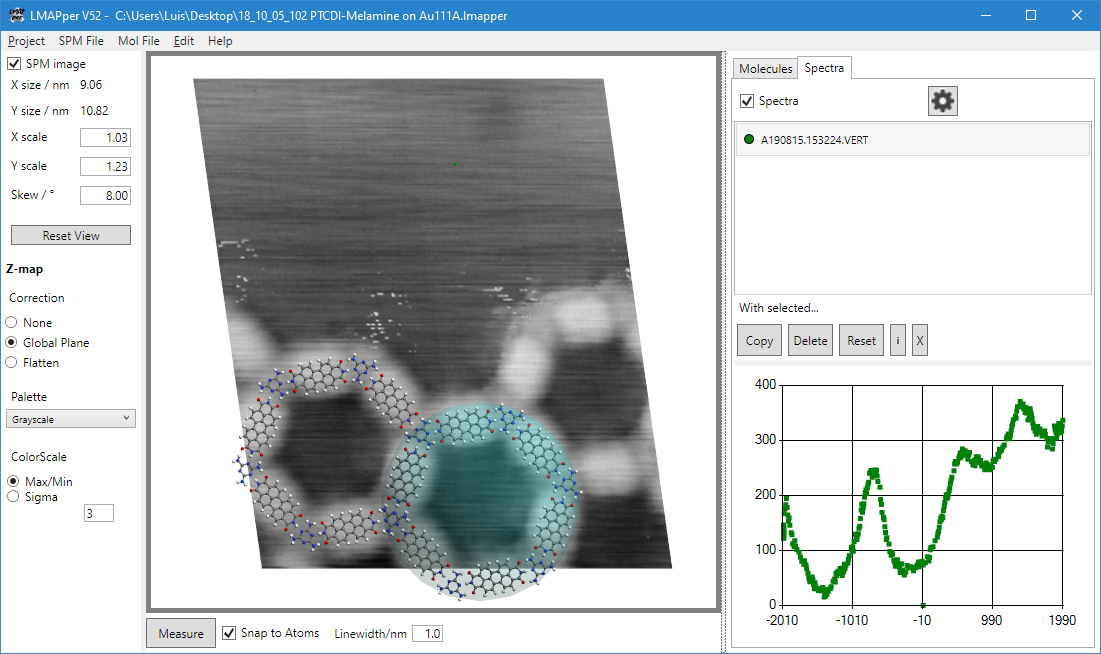Maximize the LMAPper window
Image resolution: width=1101 pixels, height=654 pixels.
(1031, 15)
